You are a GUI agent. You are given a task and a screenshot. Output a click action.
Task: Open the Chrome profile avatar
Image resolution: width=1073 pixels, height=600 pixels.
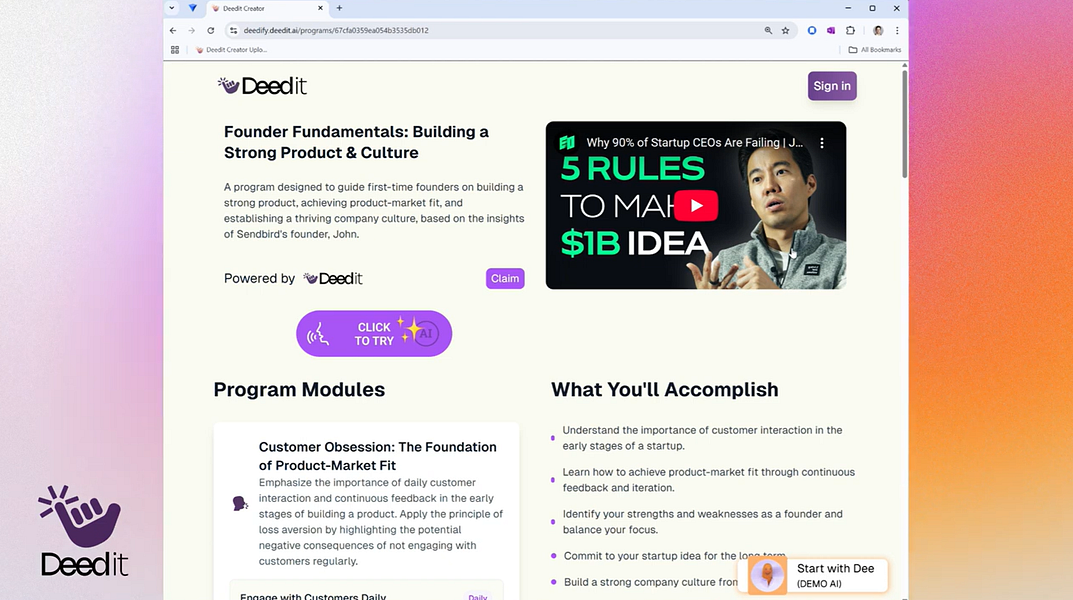pyautogui.click(x=878, y=30)
